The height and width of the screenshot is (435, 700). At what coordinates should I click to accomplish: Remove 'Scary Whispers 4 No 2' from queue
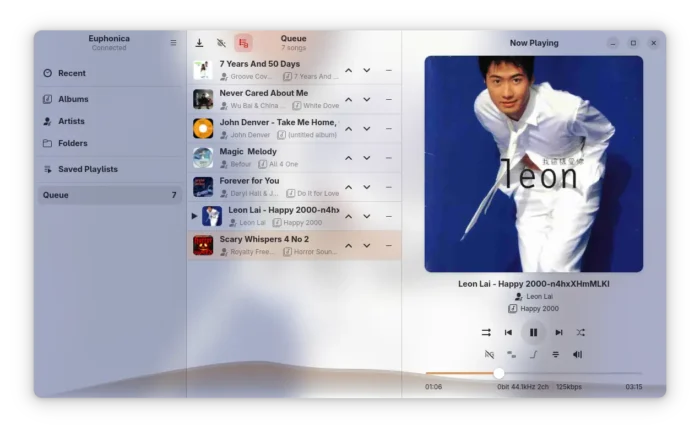(388, 246)
